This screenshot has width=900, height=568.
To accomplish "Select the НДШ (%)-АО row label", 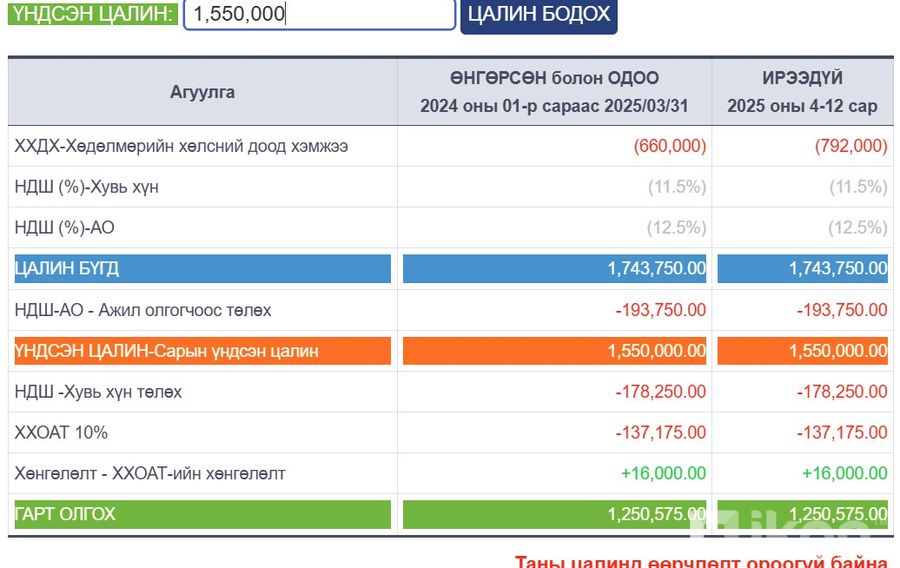I will (x=65, y=228).
